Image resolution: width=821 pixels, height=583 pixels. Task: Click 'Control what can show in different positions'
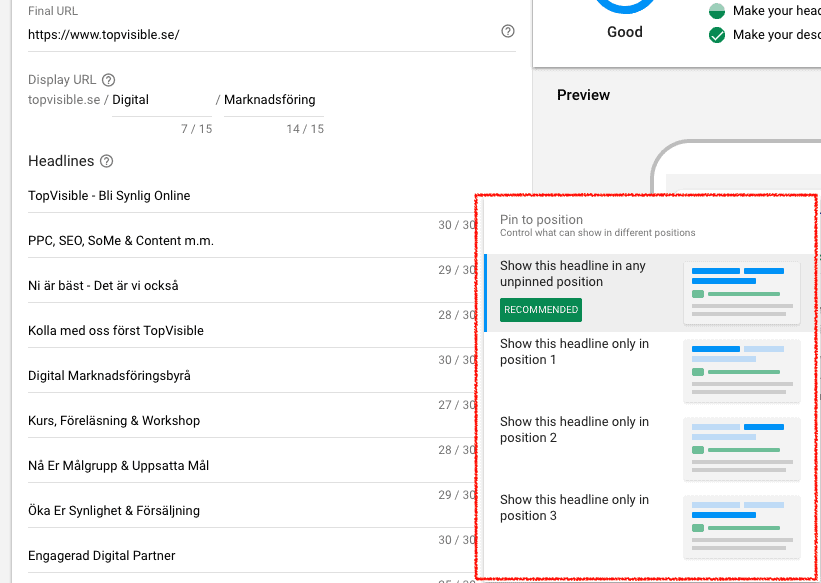click(597, 233)
